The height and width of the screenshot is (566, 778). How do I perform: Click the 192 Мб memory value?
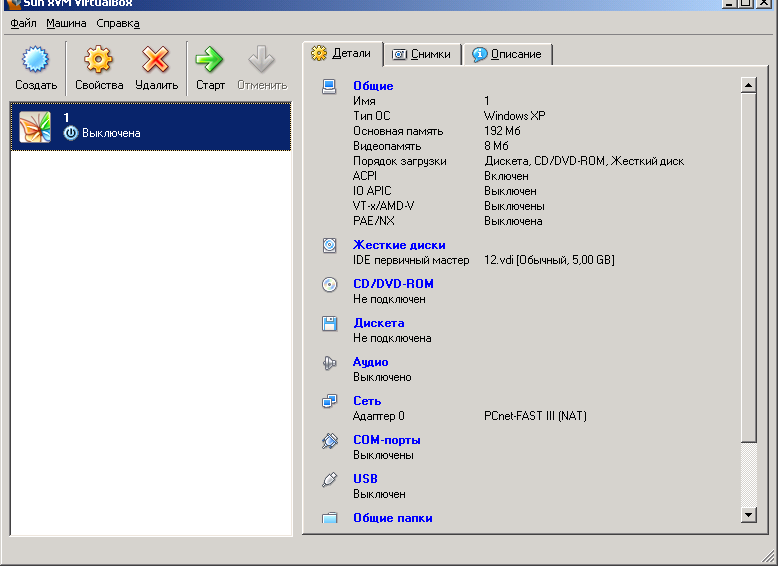click(502, 131)
